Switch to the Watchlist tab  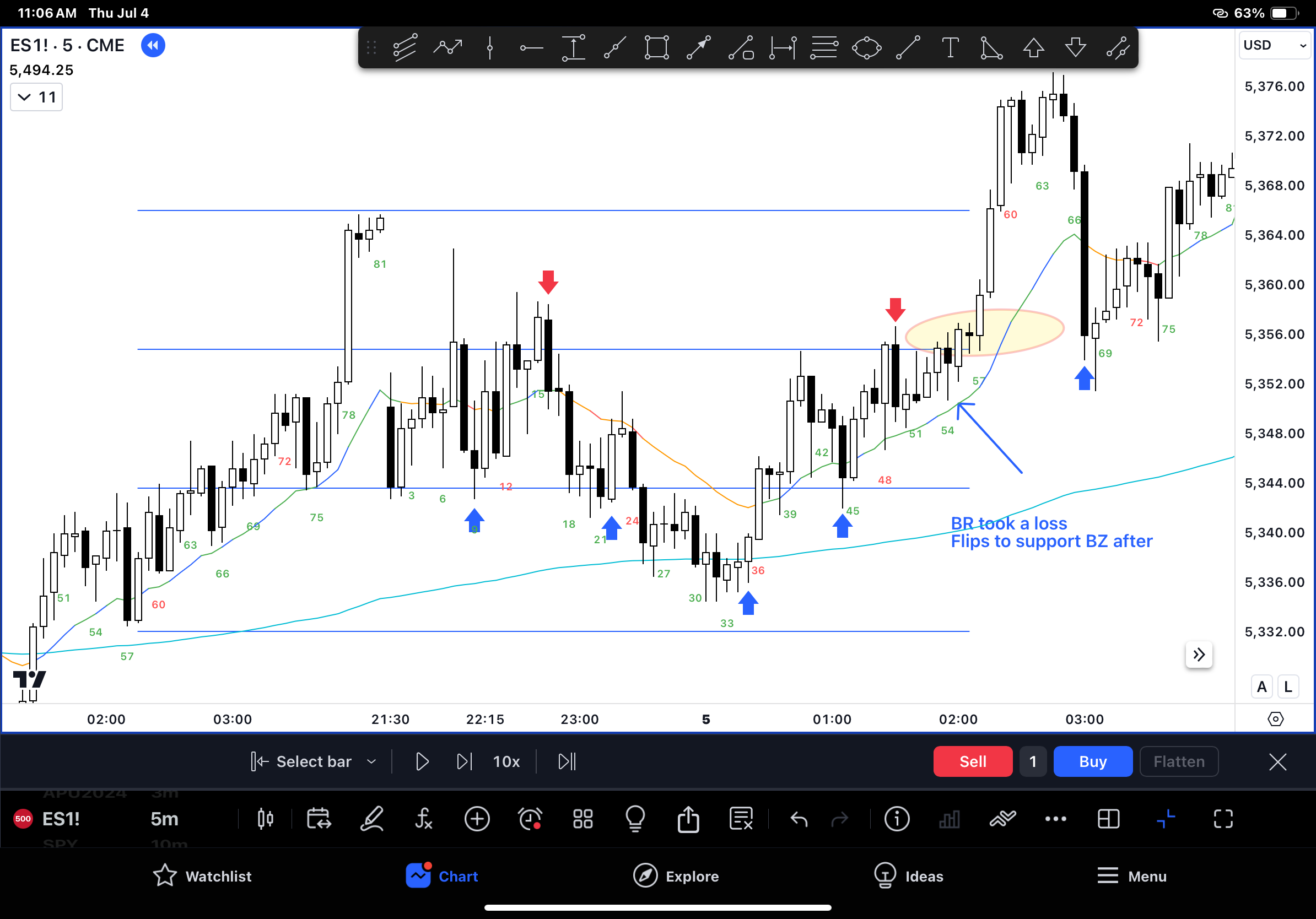point(202,876)
